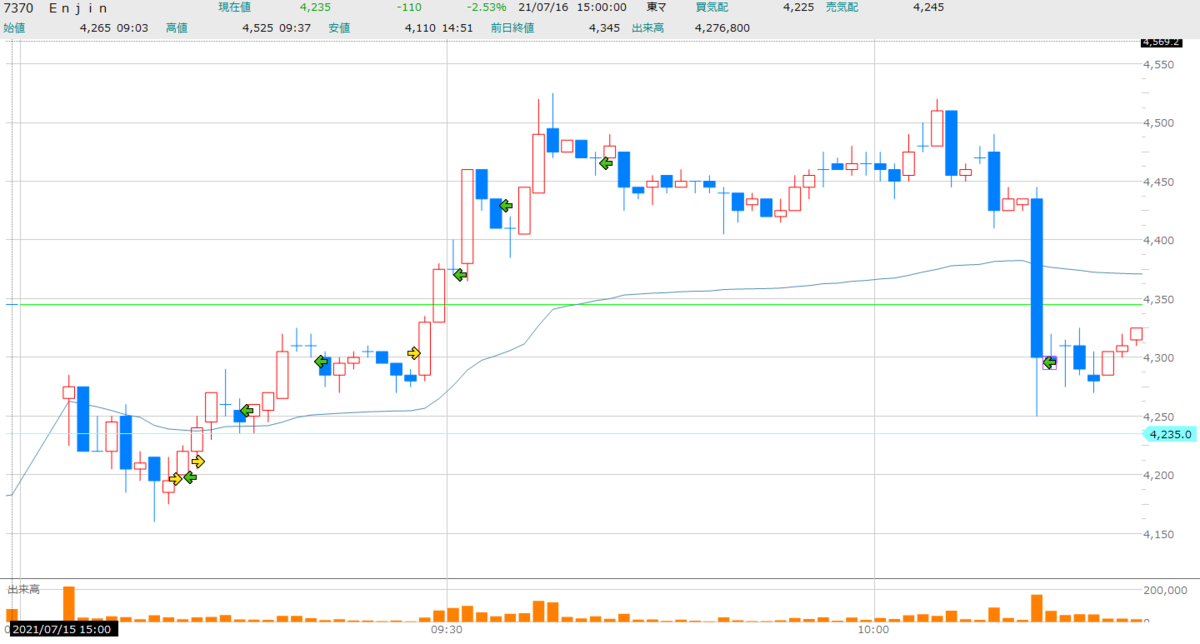Screen dimensions: 1200x644
Task: Click the 4,345 previous close value
Action: (607, 28)
